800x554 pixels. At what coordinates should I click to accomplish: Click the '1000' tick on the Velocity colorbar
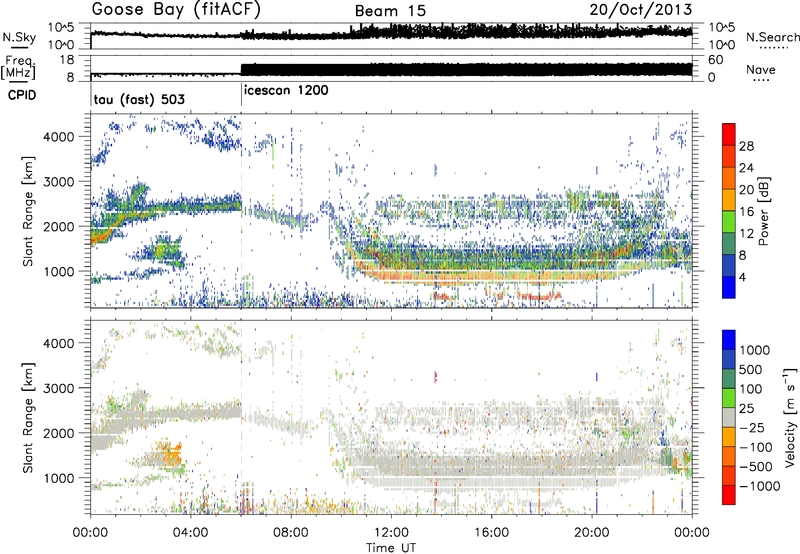pos(755,350)
